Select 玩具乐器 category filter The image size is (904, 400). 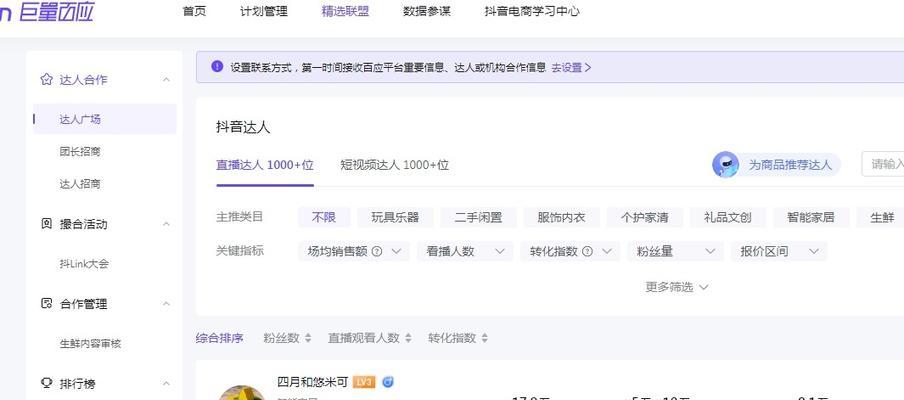tap(395, 217)
